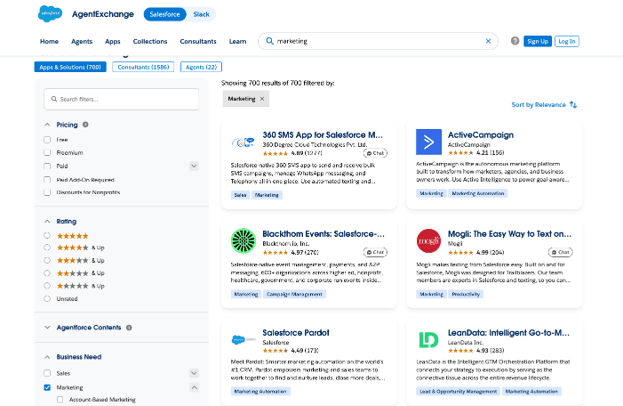This screenshot has height=406, width=623.
Task: Check Account-Based Marketing checkbox
Action: pos(60,400)
